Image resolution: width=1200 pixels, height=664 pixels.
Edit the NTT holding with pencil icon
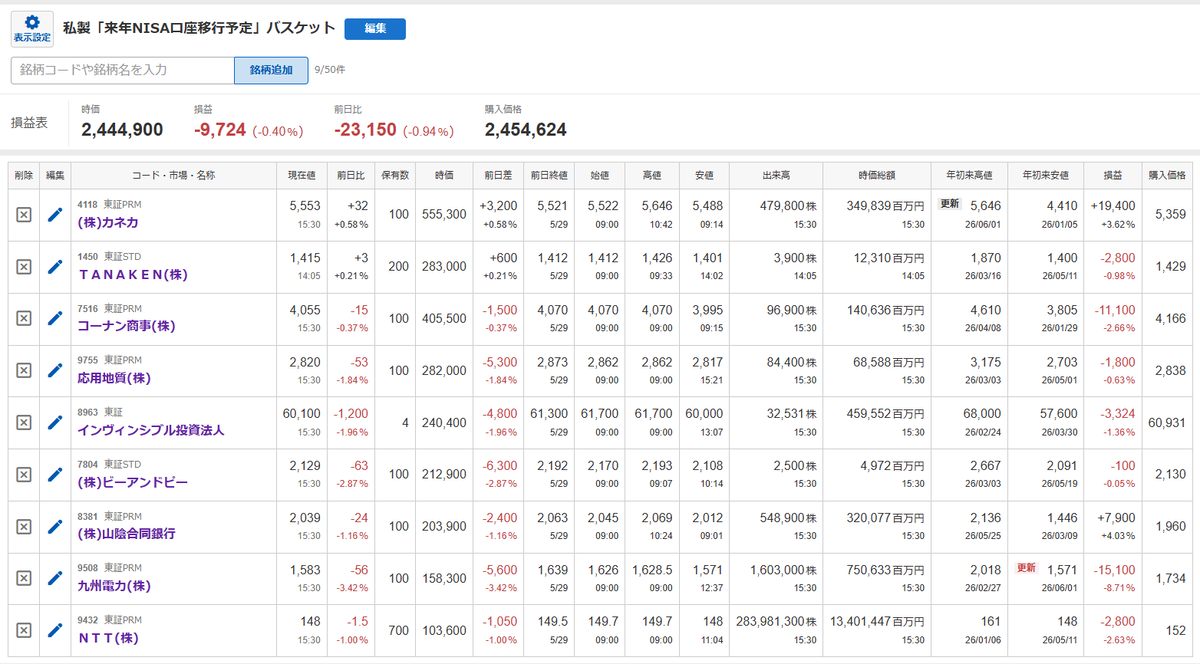(56, 630)
